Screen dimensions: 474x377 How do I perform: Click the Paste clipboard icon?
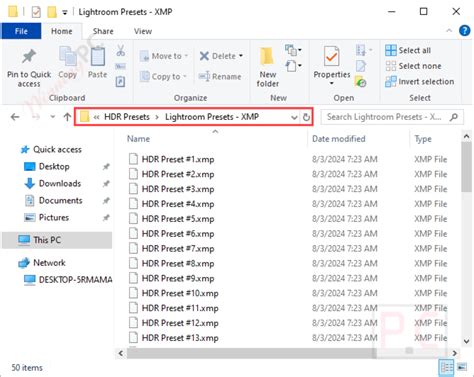(x=98, y=57)
